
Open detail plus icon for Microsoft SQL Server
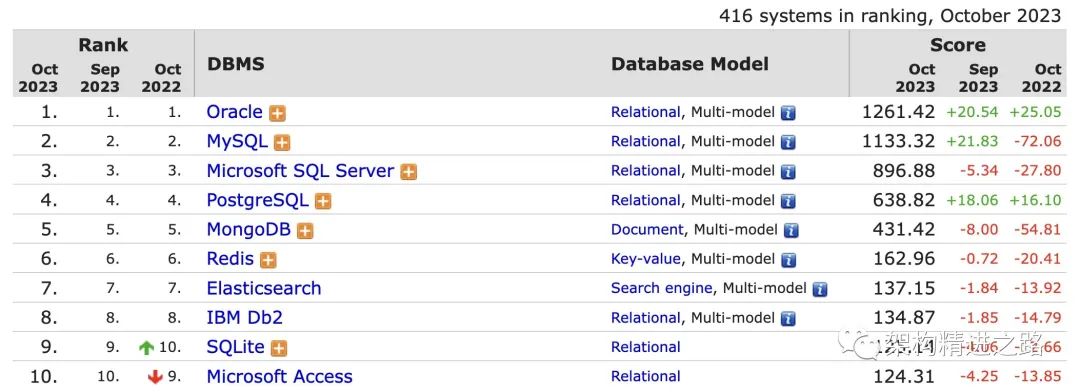click(408, 172)
